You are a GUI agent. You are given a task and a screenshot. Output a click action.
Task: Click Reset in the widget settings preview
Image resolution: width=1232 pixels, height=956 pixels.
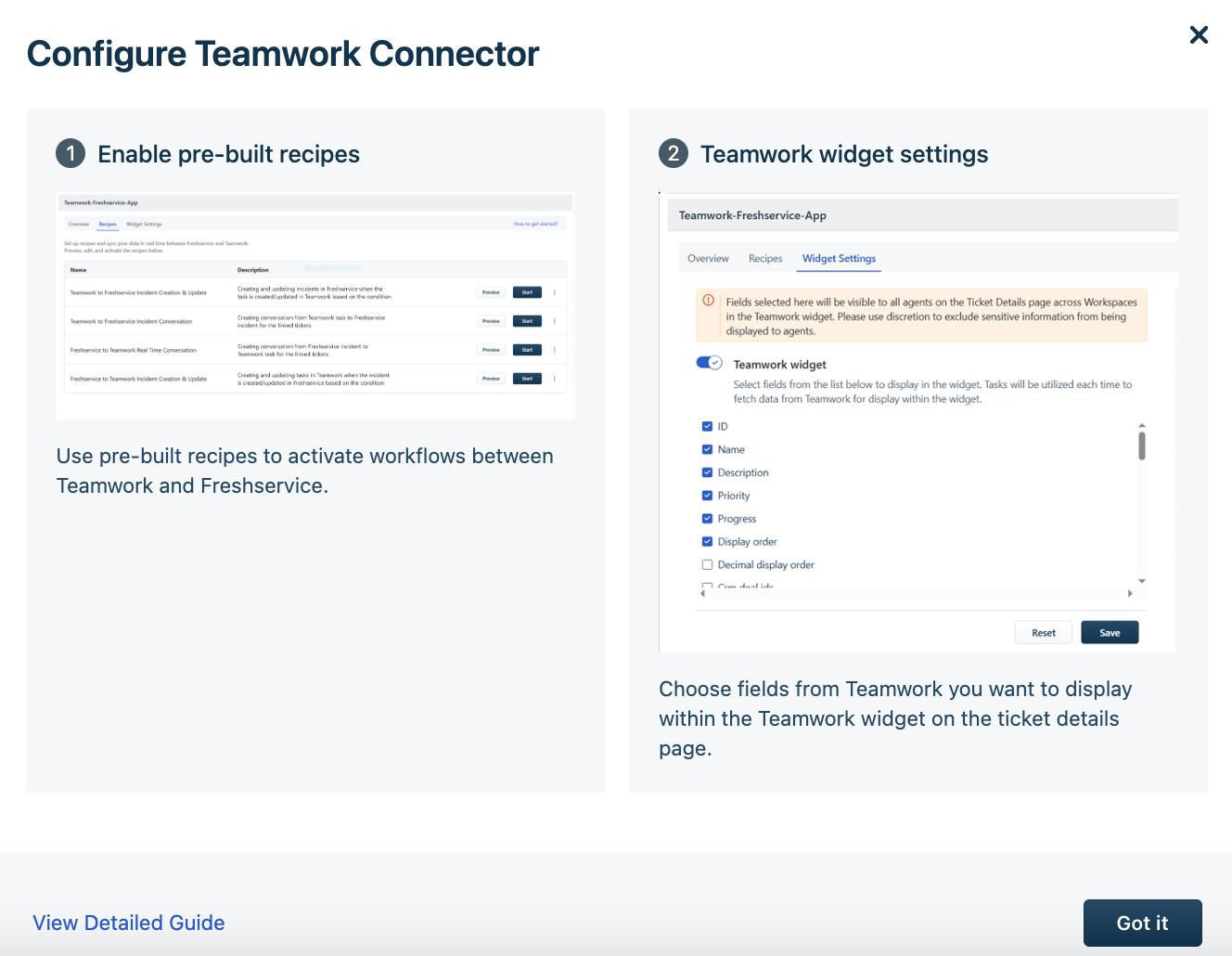coord(1044,633)
